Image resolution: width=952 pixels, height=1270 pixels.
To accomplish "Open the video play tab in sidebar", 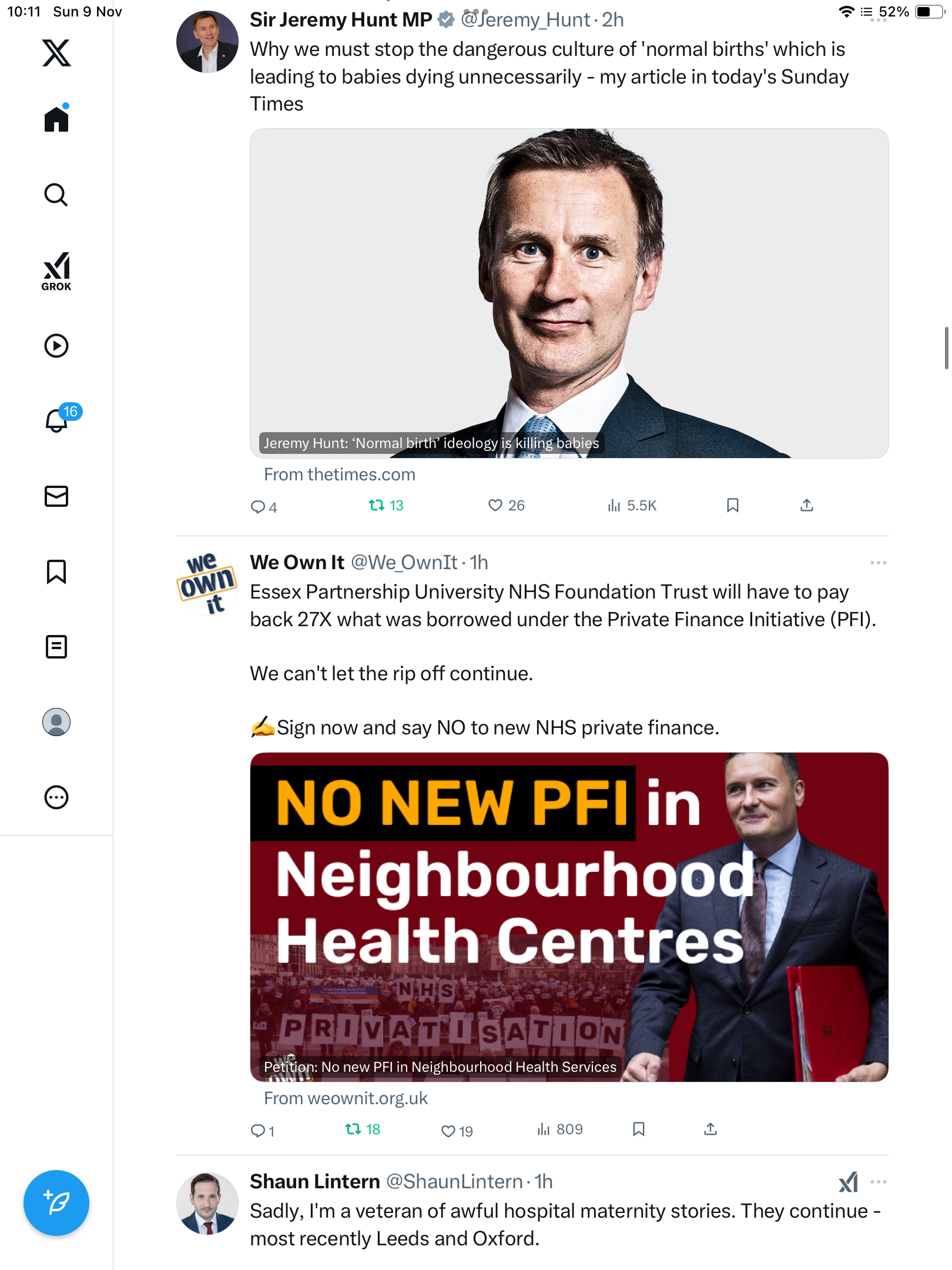I will (x=56, y=346).
